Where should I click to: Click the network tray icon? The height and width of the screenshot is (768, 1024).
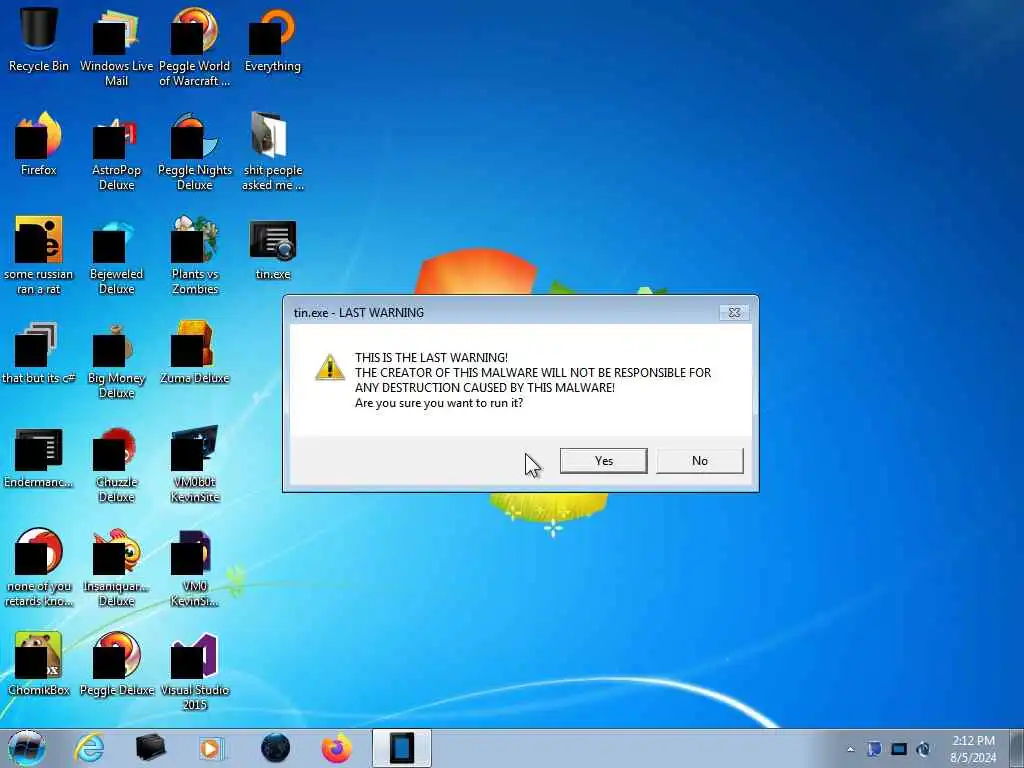899,749
